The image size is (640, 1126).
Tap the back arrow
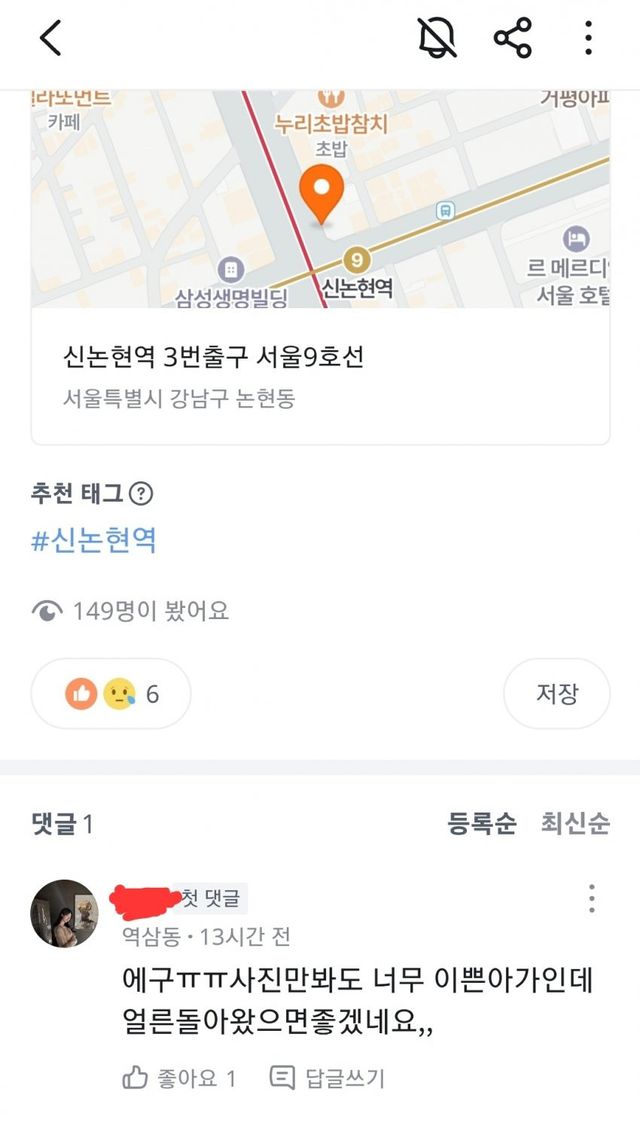tap(50, 39)
